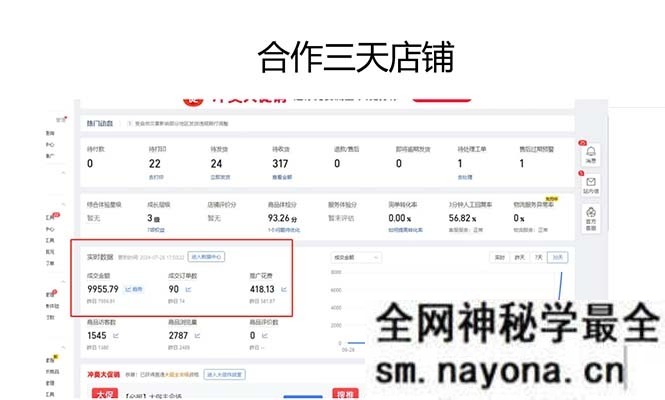The height and width of the screenshot is (400, 665).
Task: Click trend icon beside 推广花费 418.13
Action: point(284,289)
